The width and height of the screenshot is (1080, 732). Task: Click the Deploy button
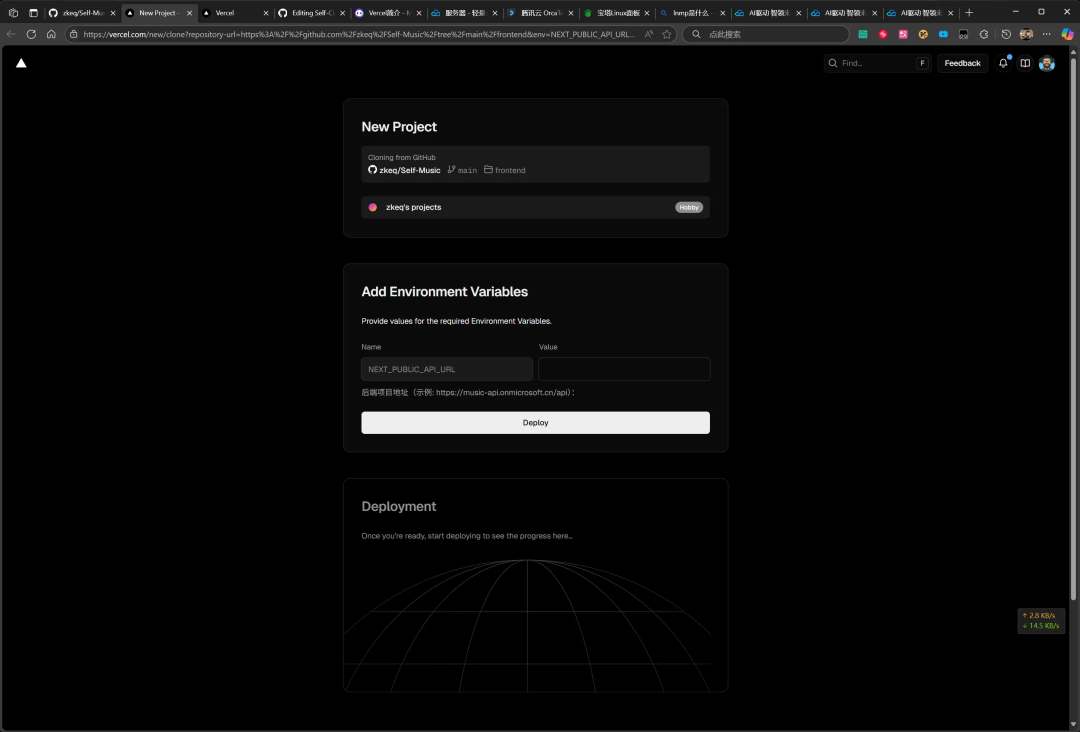tap(535, 423)
